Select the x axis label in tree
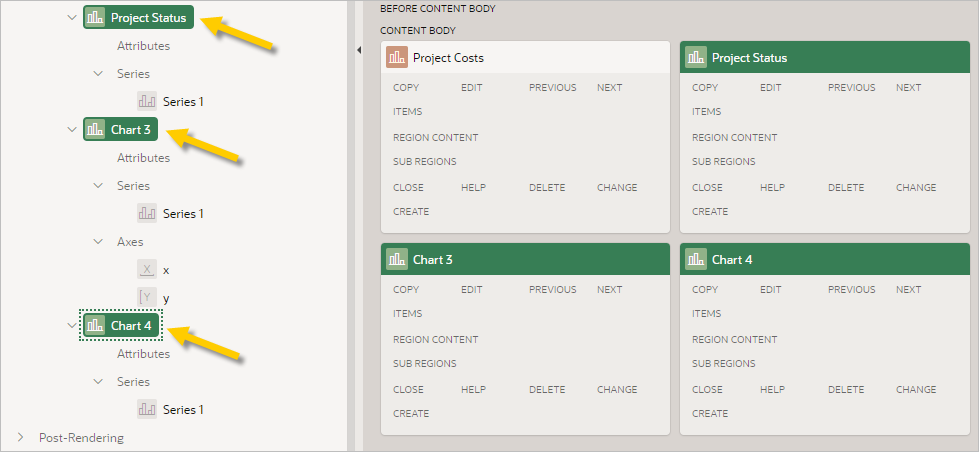The image size is (979, 452). (166, 270)
